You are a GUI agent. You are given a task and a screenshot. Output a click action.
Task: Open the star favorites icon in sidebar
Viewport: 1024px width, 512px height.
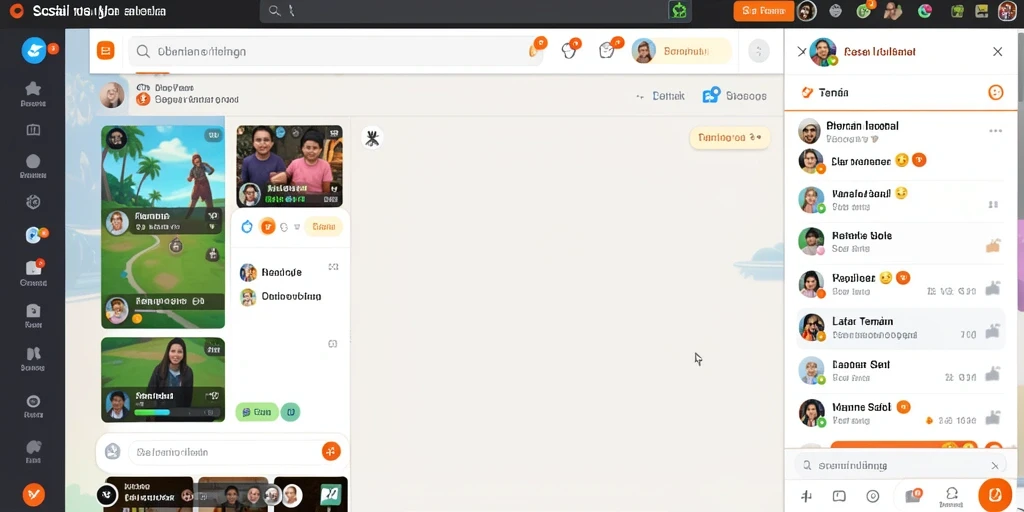pos(33,89)
